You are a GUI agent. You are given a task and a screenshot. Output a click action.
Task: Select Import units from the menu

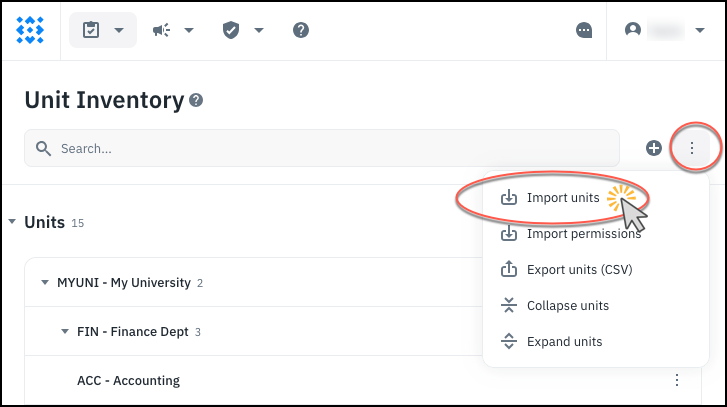[x=563, y=198]
